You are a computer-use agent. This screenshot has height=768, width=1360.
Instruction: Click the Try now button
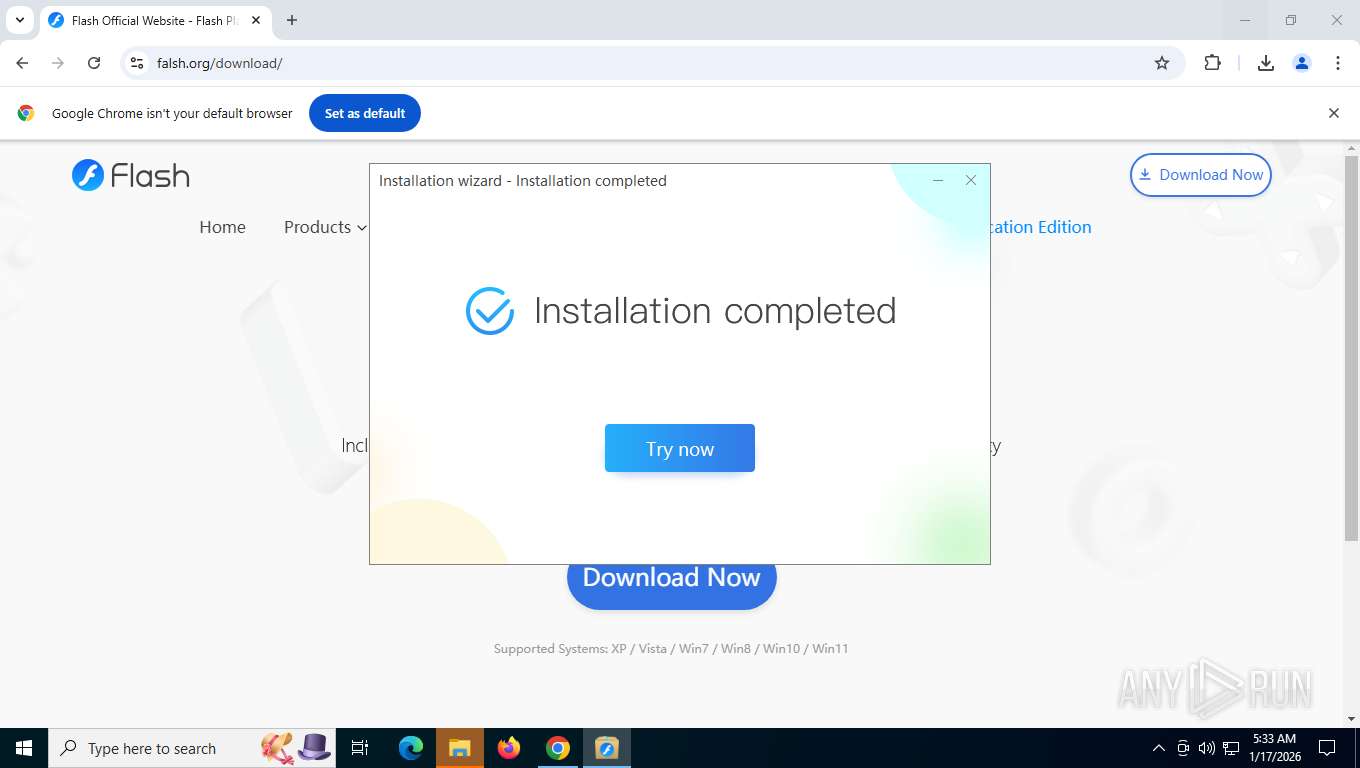[679, 448]
